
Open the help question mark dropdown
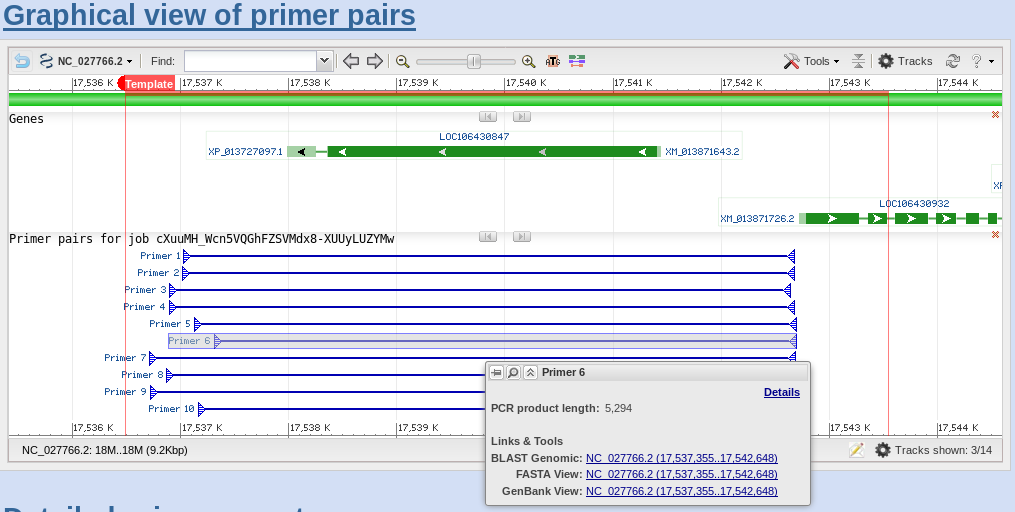point(981,61)
